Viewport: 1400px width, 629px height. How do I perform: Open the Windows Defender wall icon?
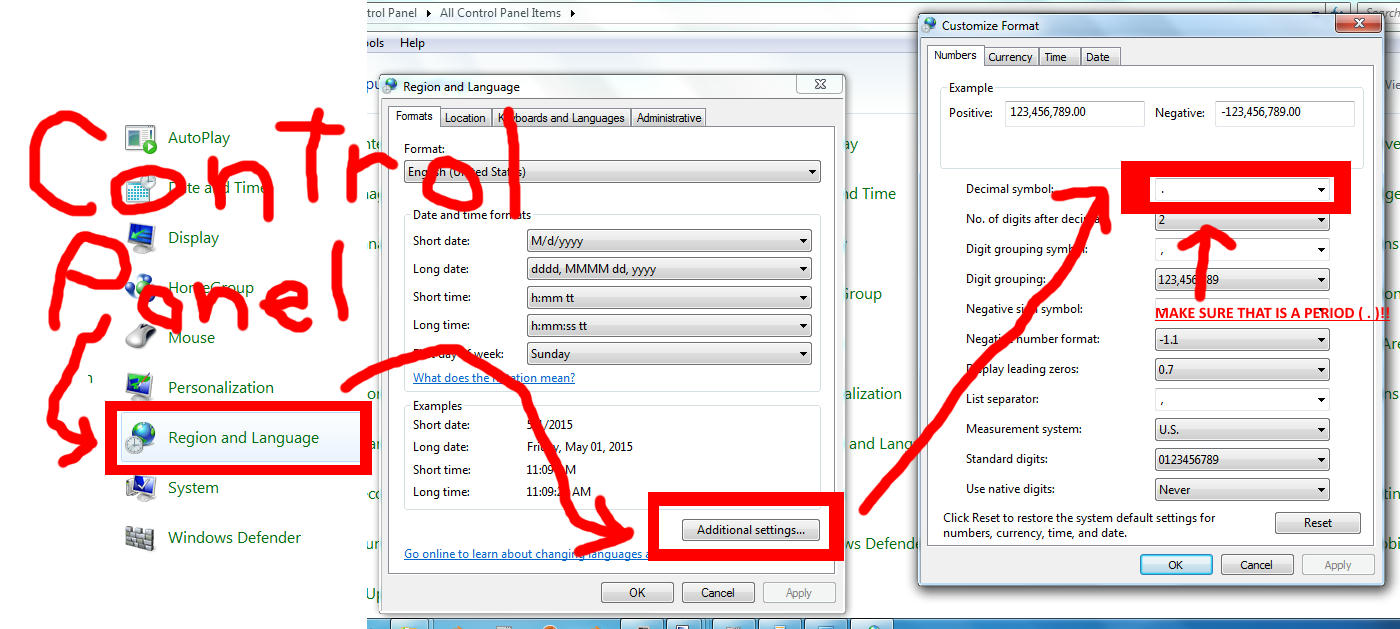pos(141,538)
